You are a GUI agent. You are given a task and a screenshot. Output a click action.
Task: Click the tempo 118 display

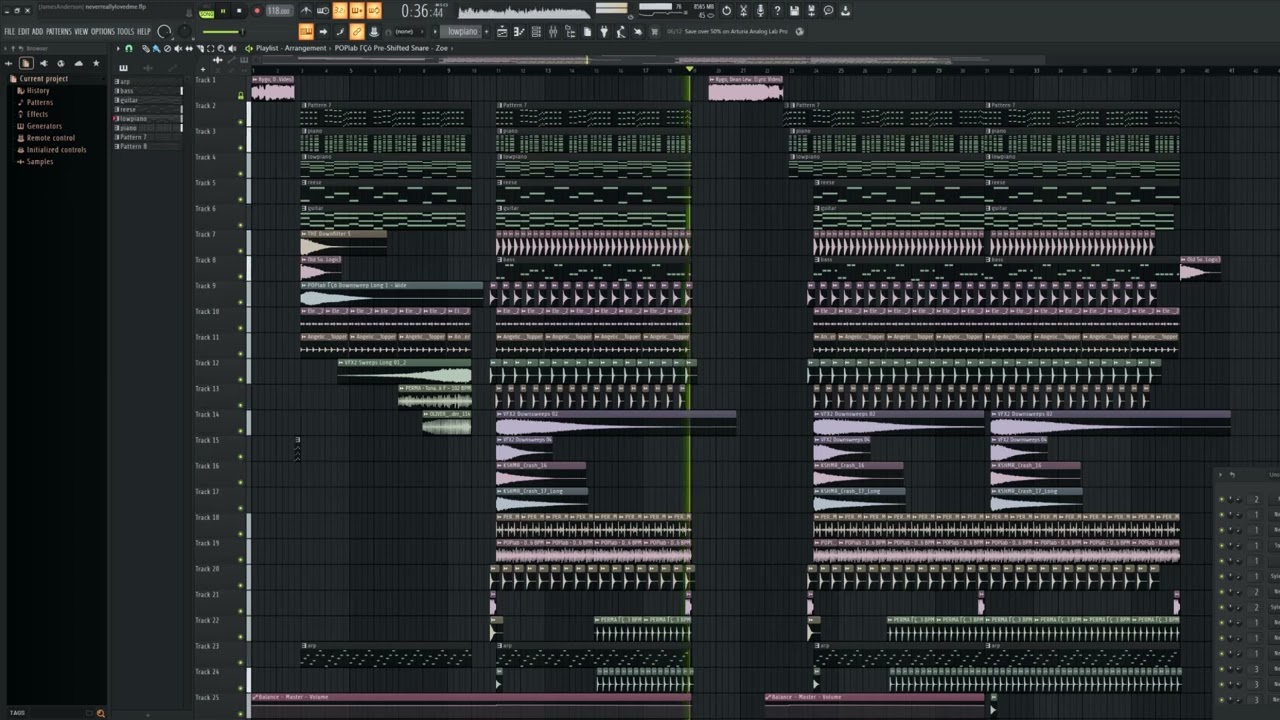pos(279,11)
